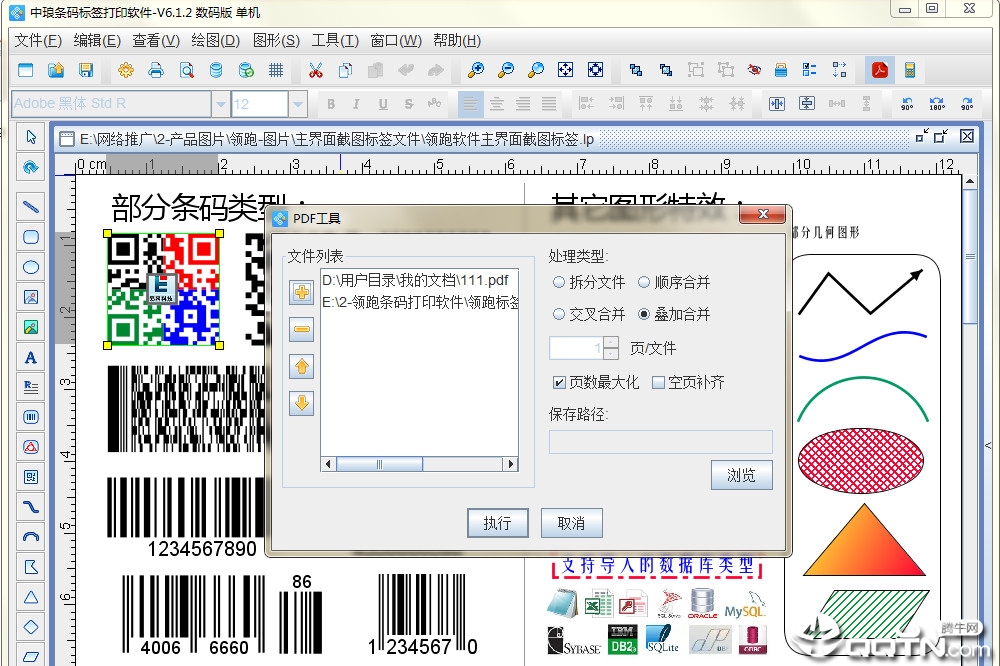Click the 浏览 browse button
The width and height of the screenshot is (1000, 666).
pyautogui.click(x=741, y=475)
